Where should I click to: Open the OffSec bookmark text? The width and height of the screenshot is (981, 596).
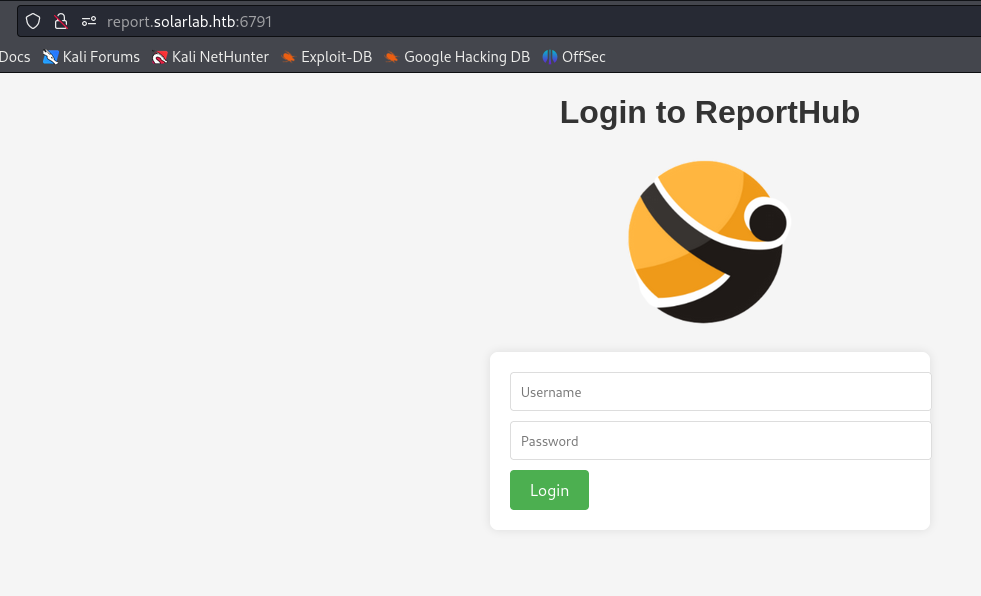pyautogui.click(x=584, y=57)
